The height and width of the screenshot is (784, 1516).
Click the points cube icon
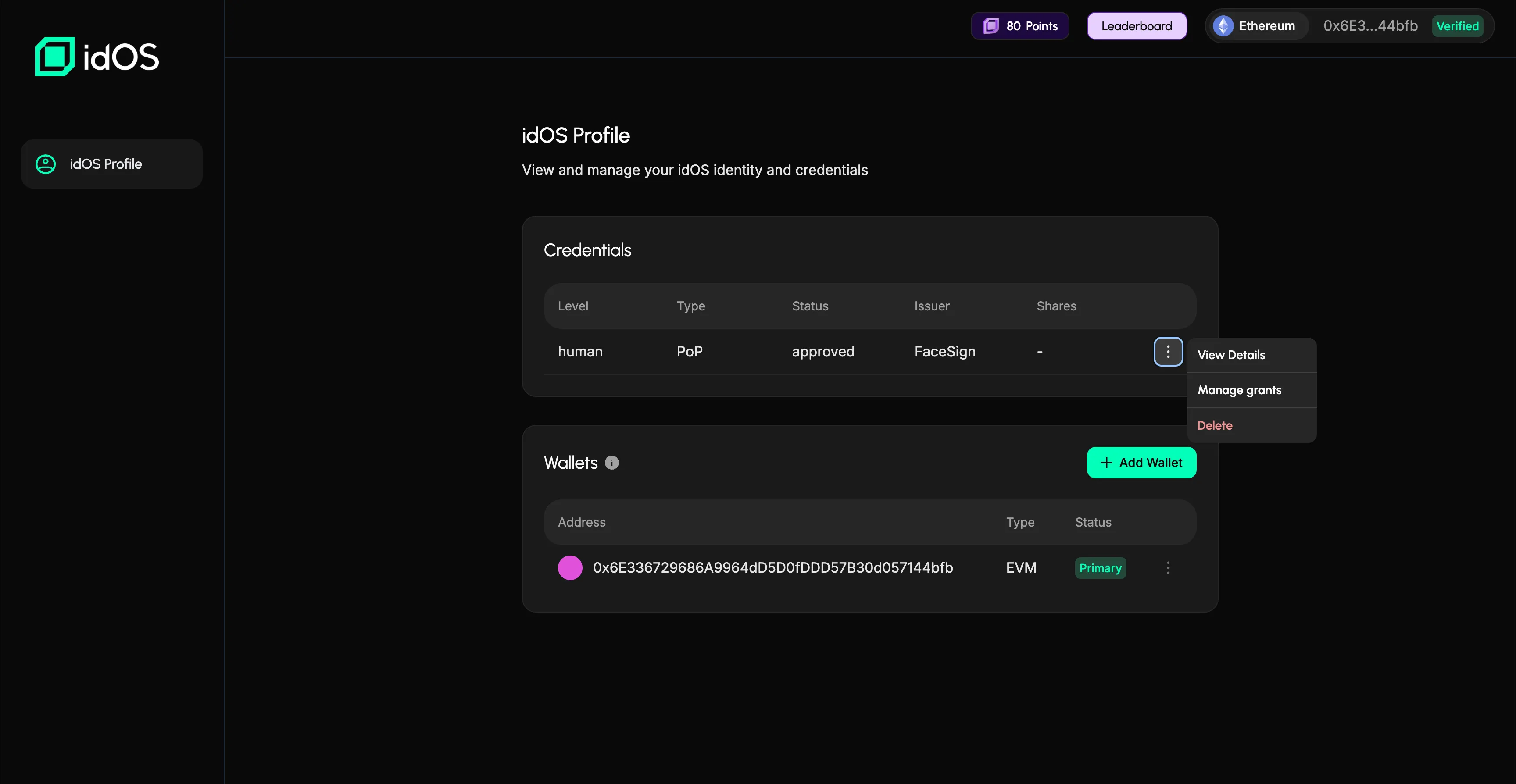(991, 26)
